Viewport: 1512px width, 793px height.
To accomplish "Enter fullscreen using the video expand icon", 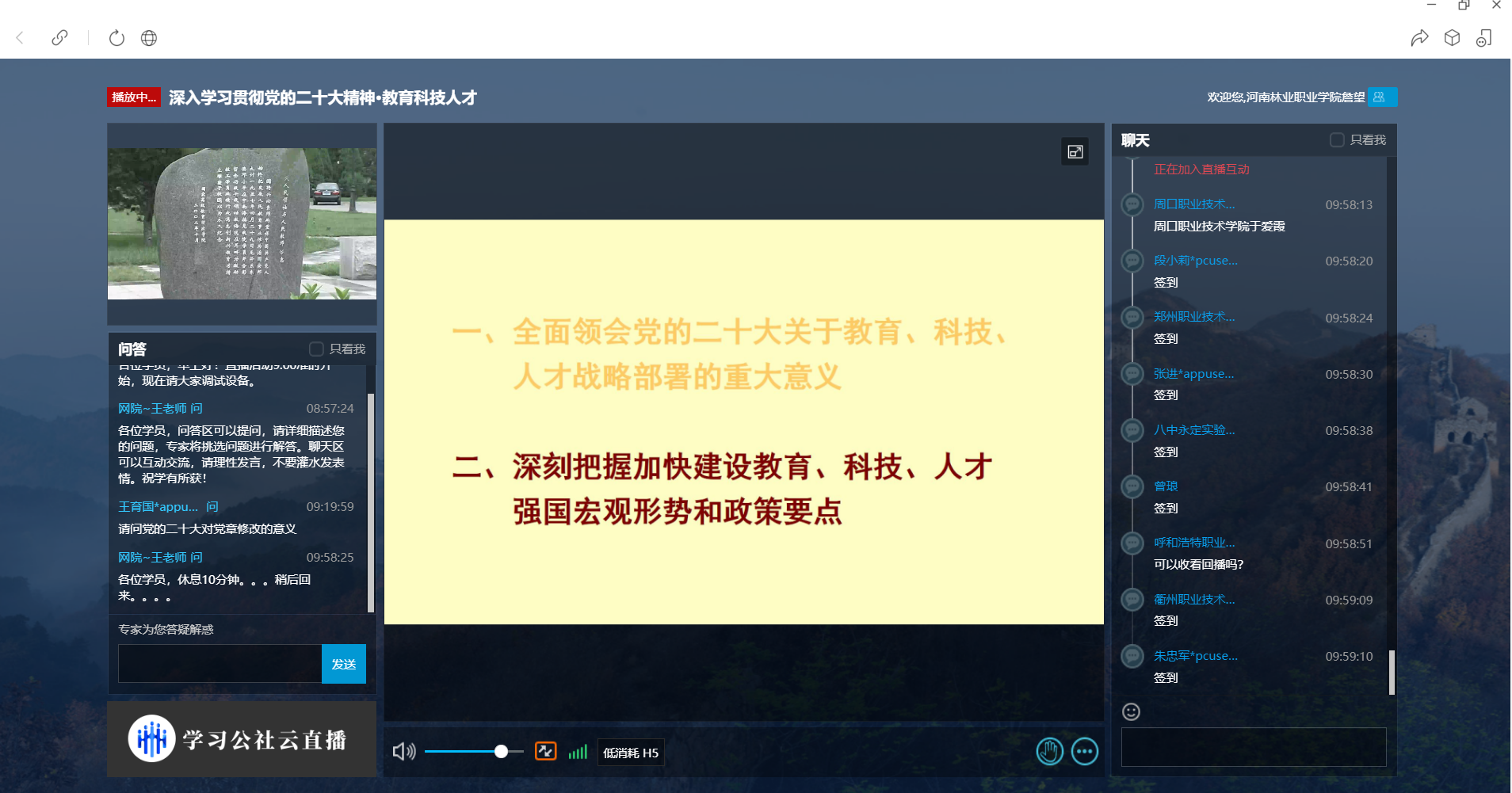I will point(1075,151).
